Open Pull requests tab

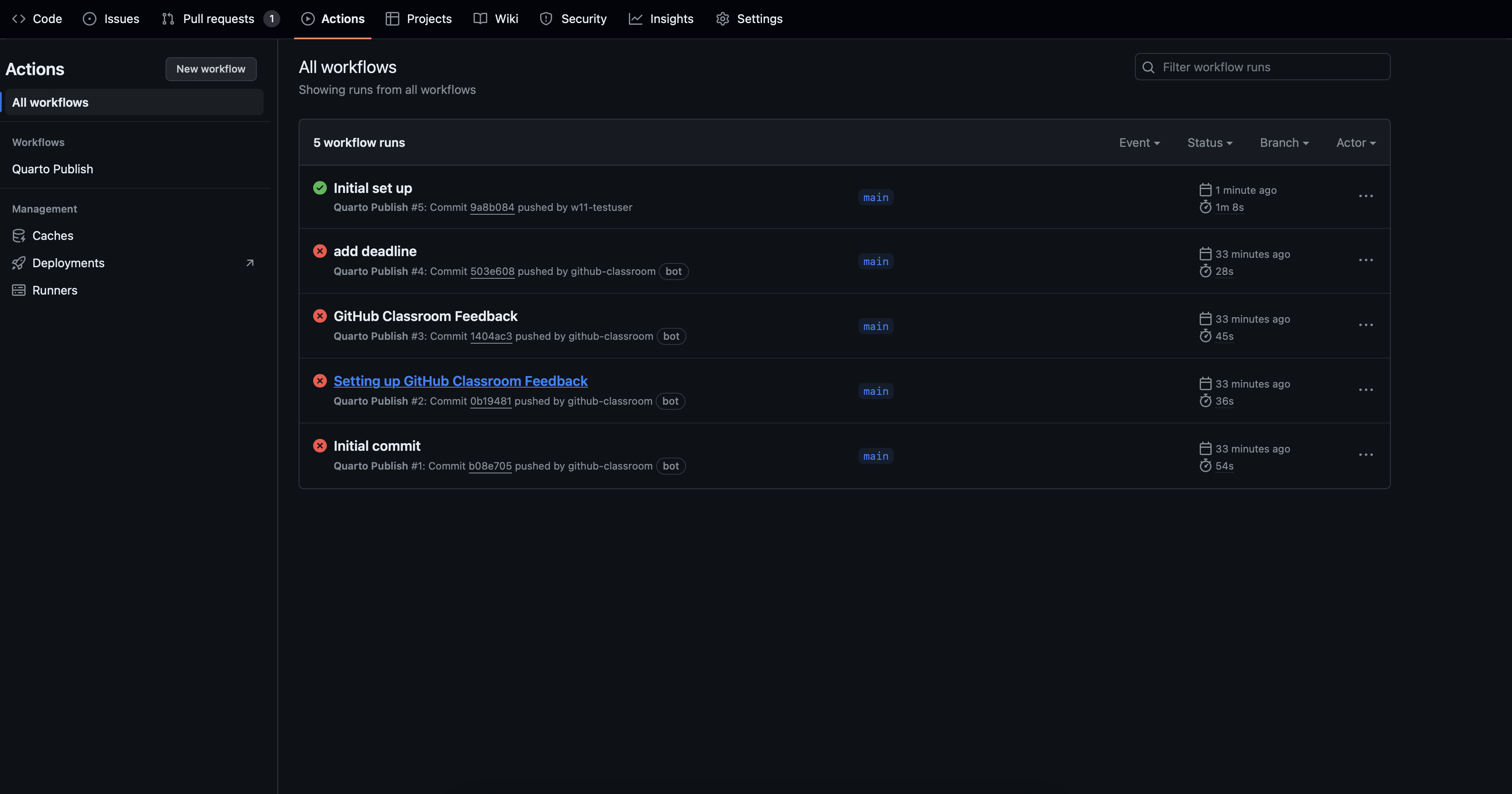coord(220,19)
